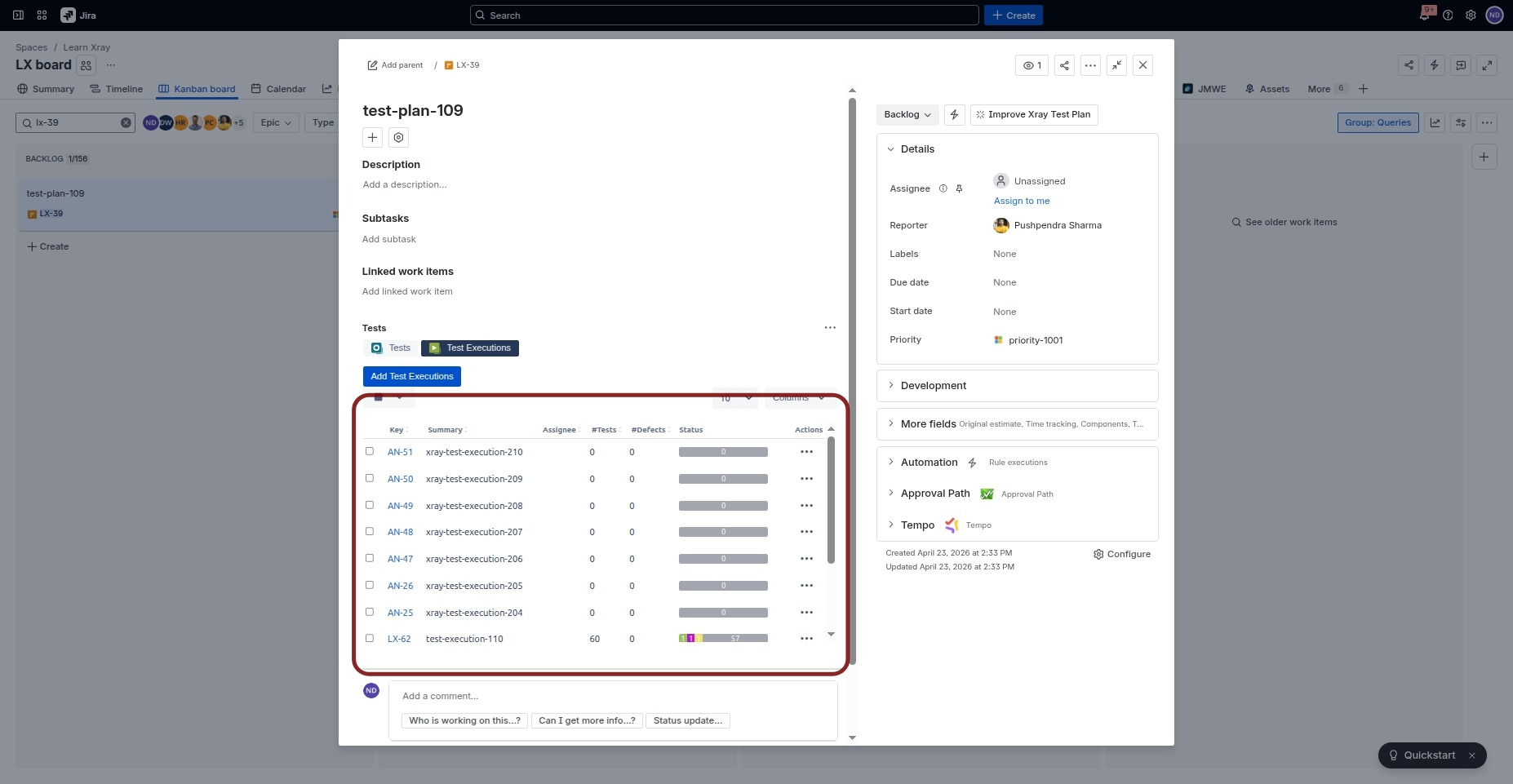Image resolution: width=1513 pixels, height=784 pixels.
Task: Select the checkbox for AN-50
Action: pos(370,478)
